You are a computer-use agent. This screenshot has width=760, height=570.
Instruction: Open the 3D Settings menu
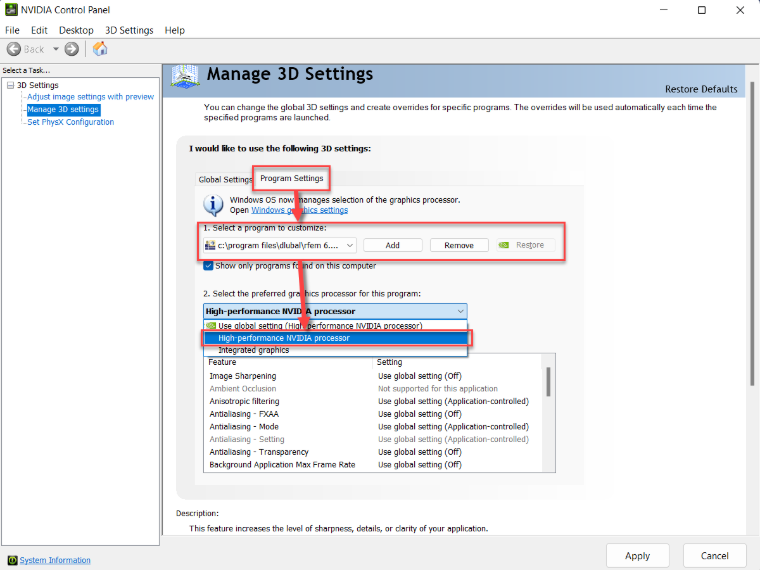[129, 30]
